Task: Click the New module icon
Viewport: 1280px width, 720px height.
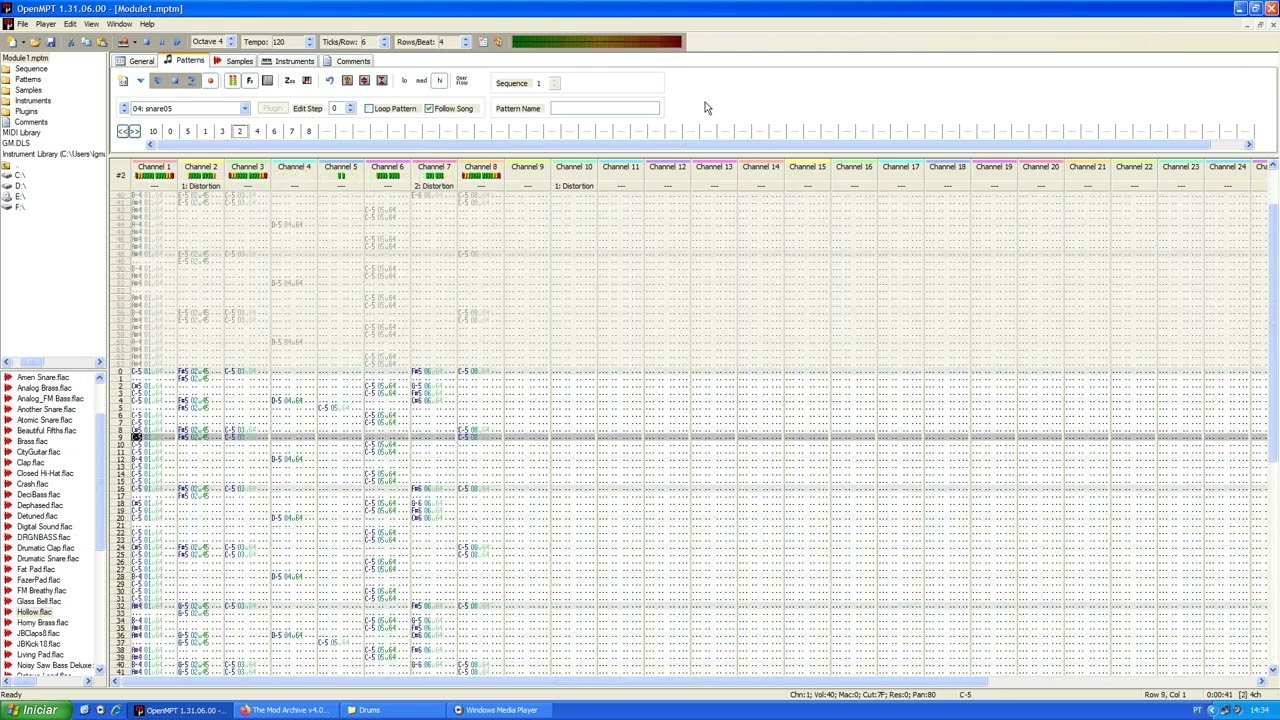Action: click(12, 42)
